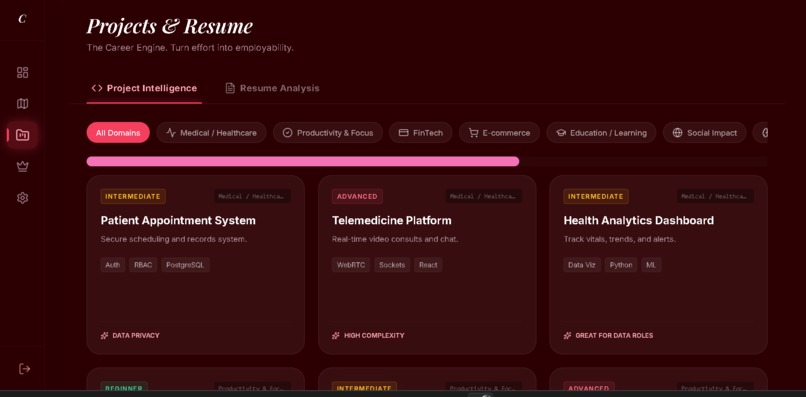Viewport: 806px width, 397px height.
Task: Select the projects folder icon in sidebar
Action: (23, 135)
